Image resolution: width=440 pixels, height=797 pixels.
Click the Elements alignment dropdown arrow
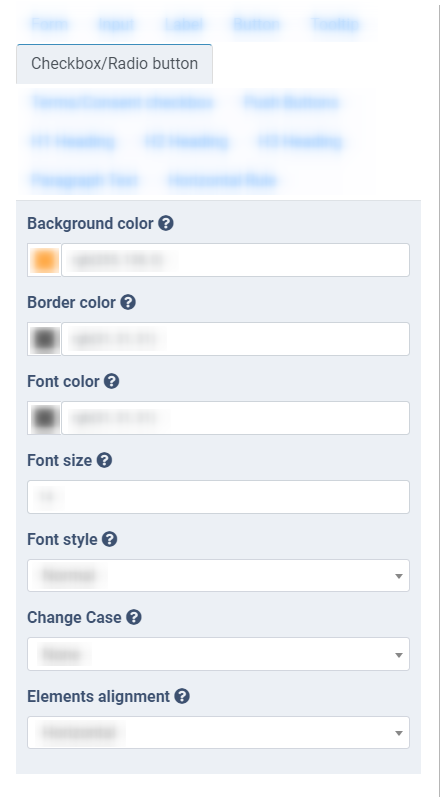point(399,733)
